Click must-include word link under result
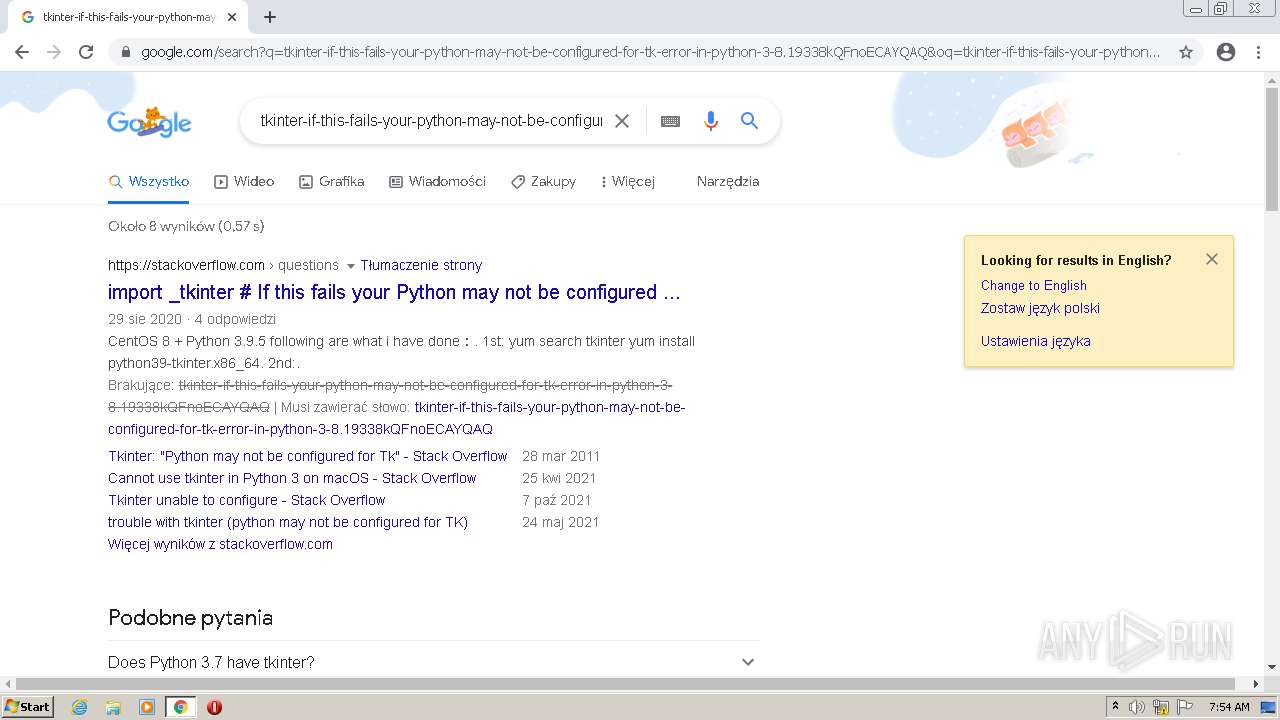This screenshot has width=1280, height=720. pos(397,418)
